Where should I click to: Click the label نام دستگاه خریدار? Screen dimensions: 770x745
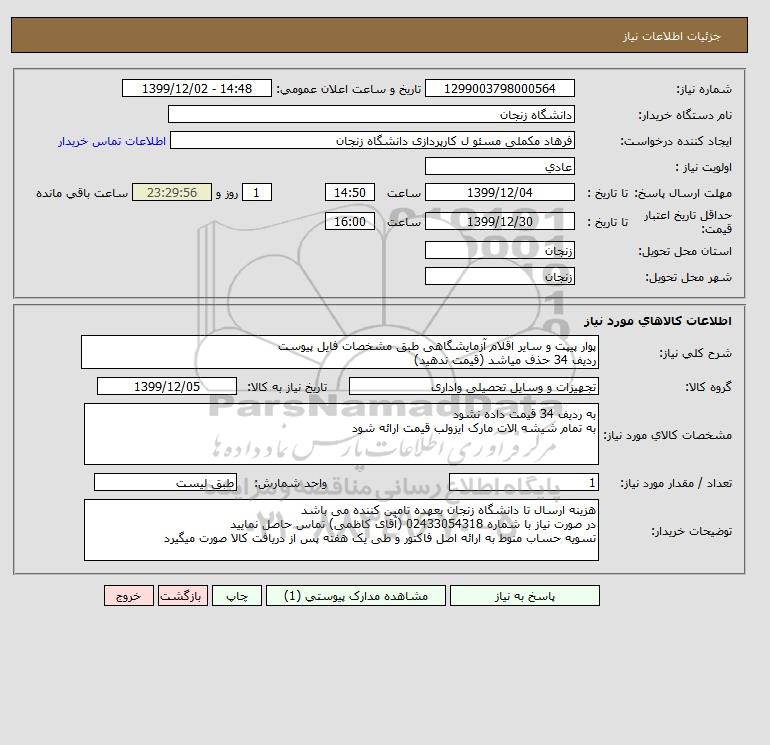(x=685, y=115)
